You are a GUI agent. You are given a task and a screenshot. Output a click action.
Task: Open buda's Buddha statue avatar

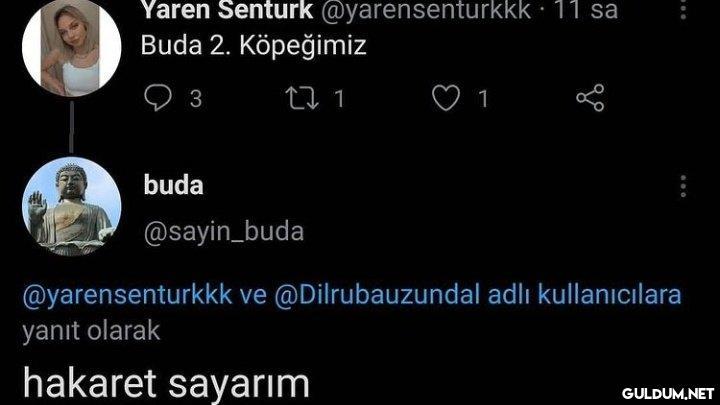(x=71, y=206)
